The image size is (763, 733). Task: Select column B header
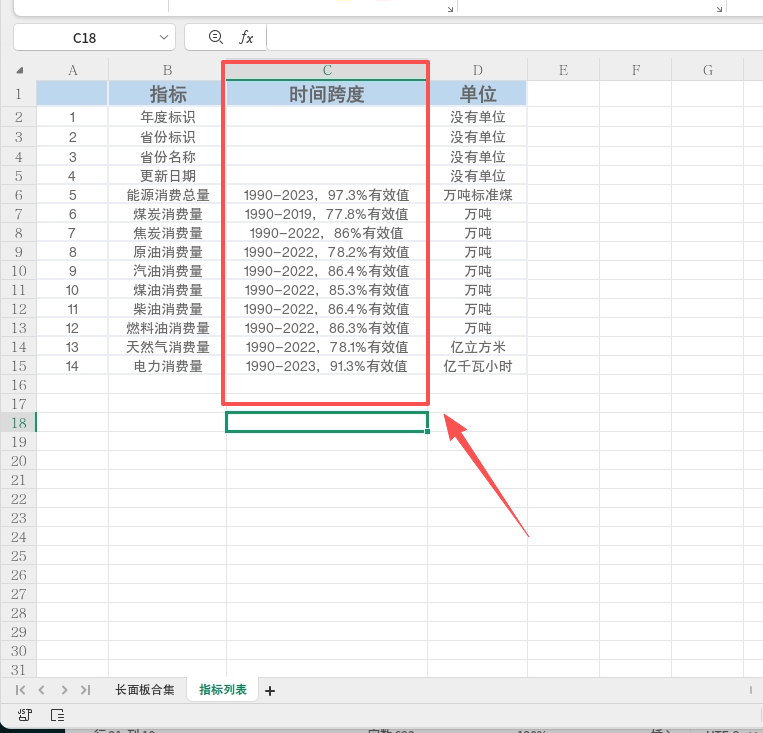point(167,71)
